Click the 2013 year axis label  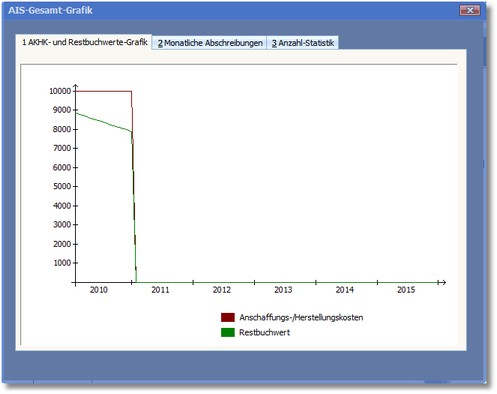click(283, 290)
